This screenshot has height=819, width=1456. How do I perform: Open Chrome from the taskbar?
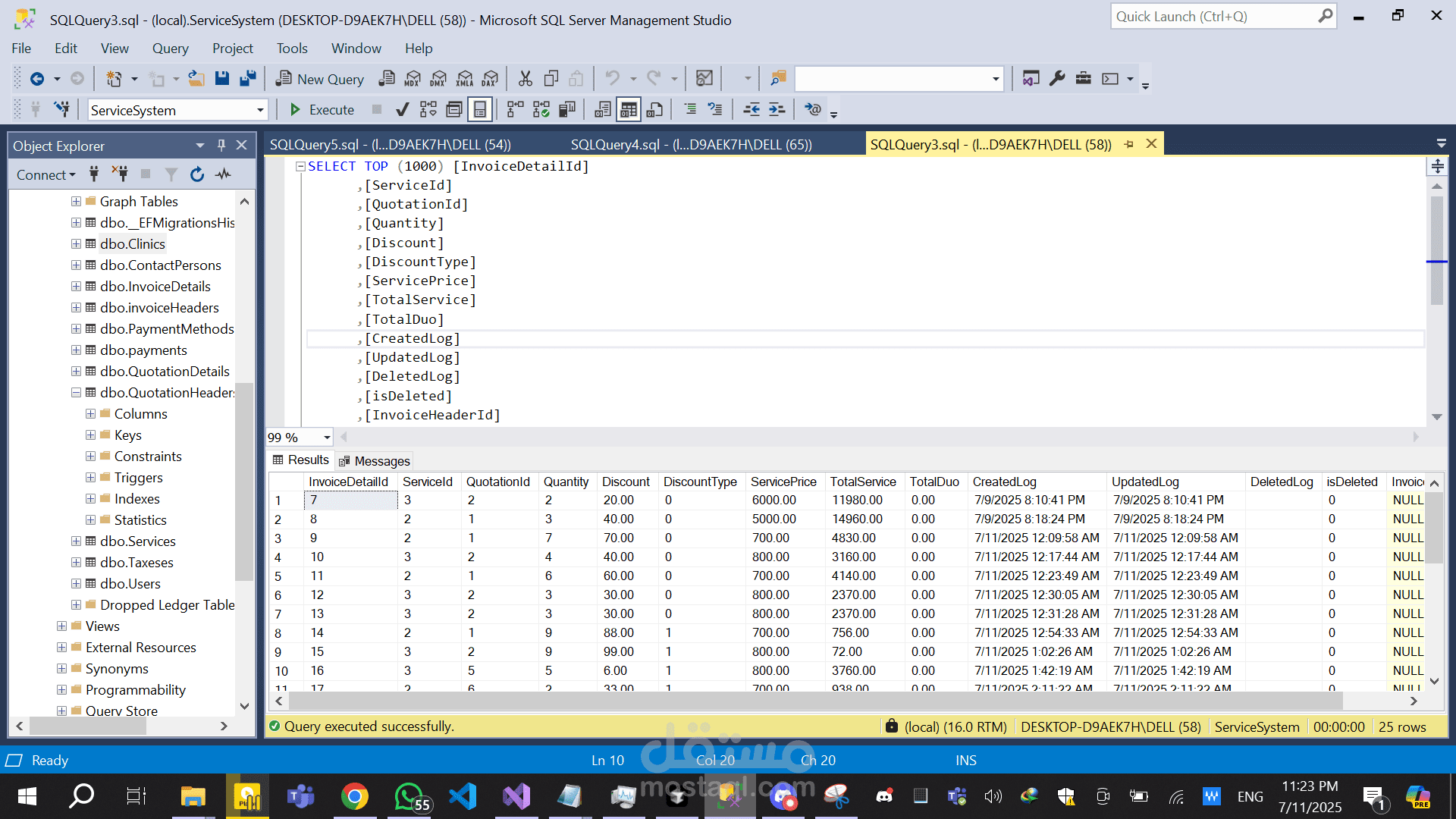pos(354,796)
